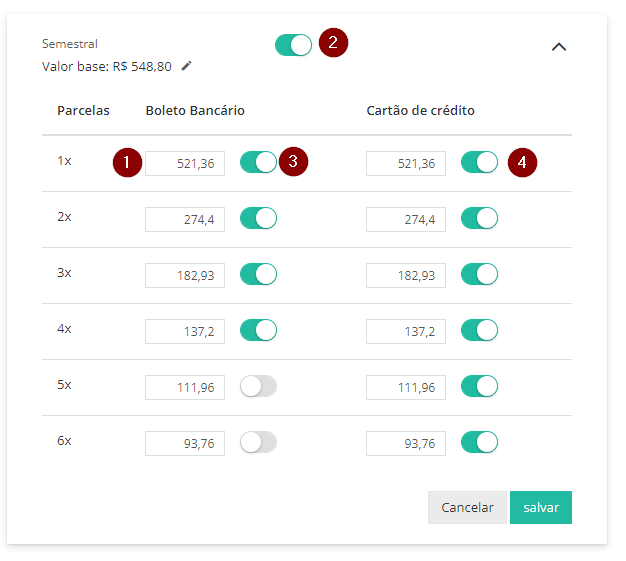This screenshot has height=561, width=626.
Task: Click the salvar button
Action: 541,507
